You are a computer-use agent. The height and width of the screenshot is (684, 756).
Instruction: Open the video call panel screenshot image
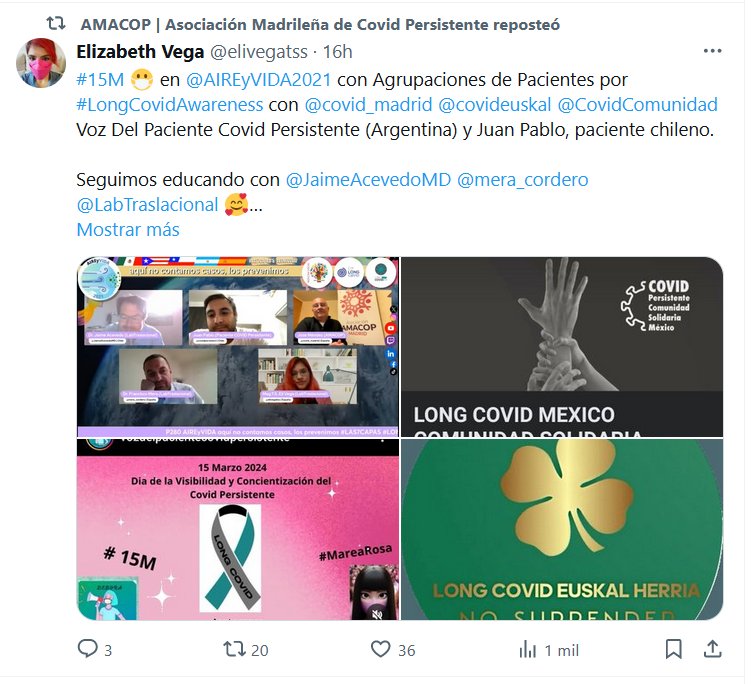tap(238, 347)
